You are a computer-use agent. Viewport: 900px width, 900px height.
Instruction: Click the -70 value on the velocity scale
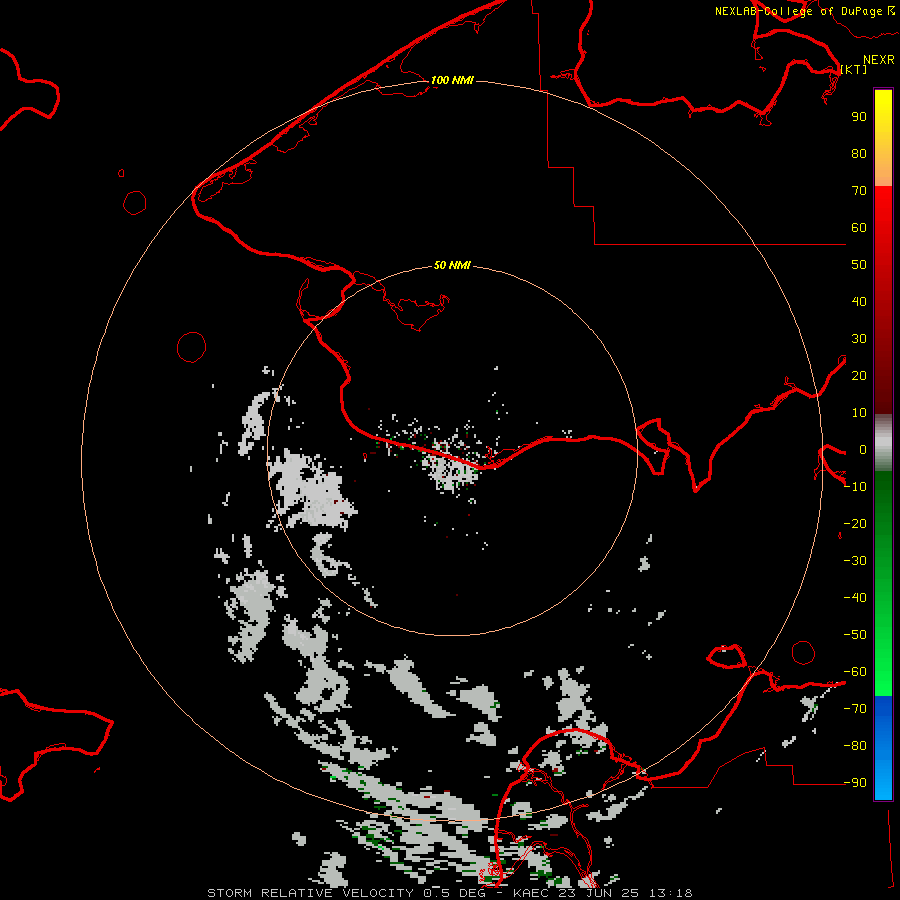click(x=855, y=709)
